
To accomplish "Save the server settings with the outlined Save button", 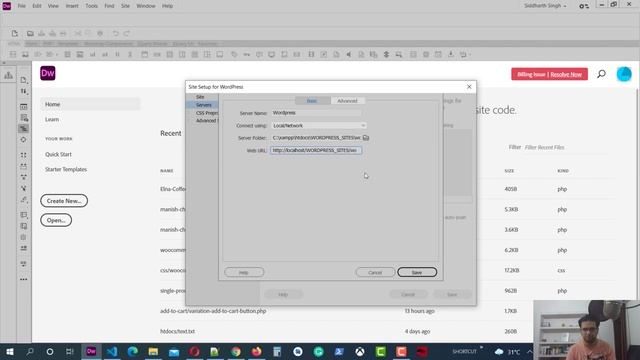I will click(x=417, y=272).
